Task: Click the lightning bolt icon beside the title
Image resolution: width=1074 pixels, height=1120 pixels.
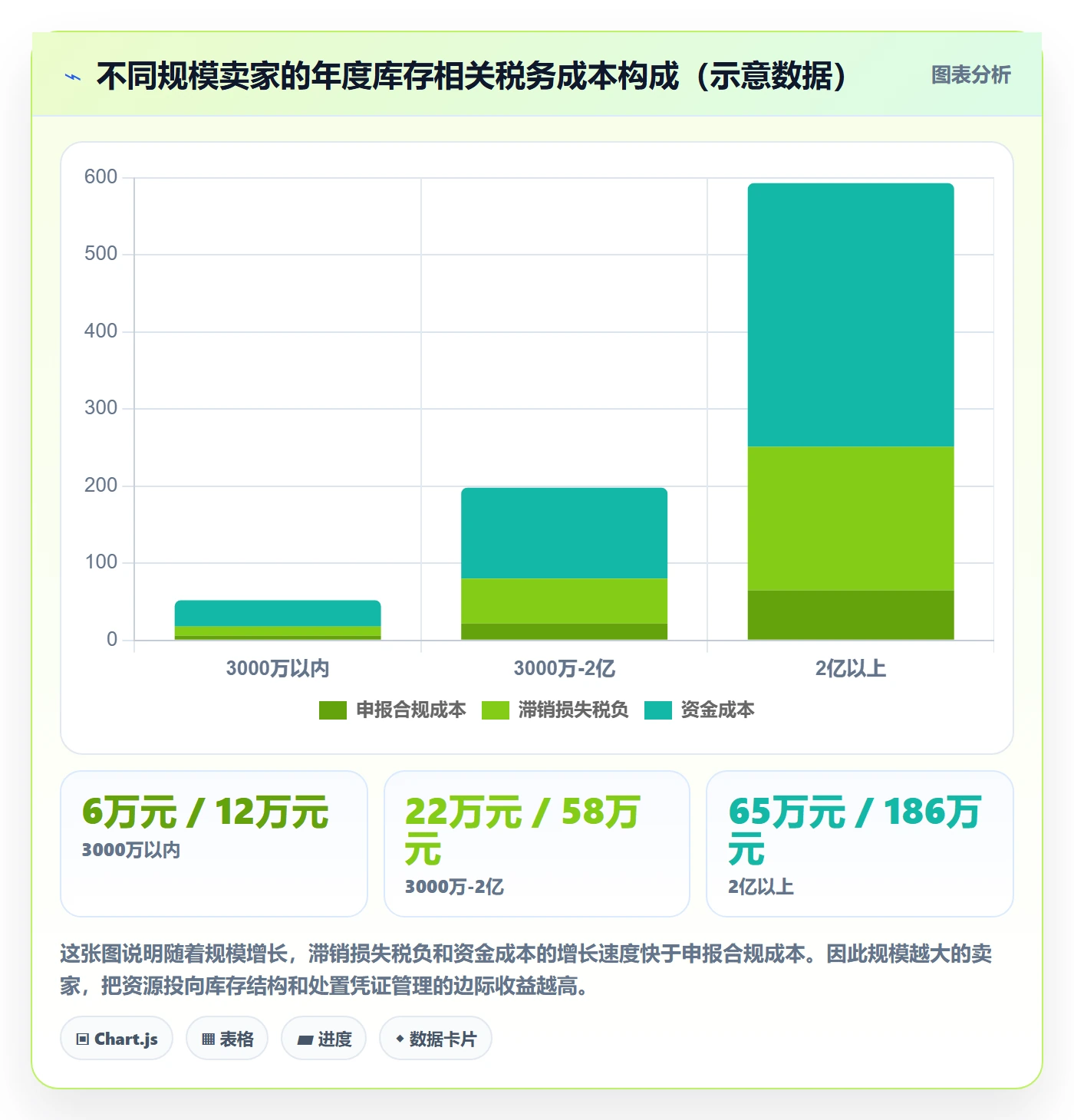Action: (72, 77)
